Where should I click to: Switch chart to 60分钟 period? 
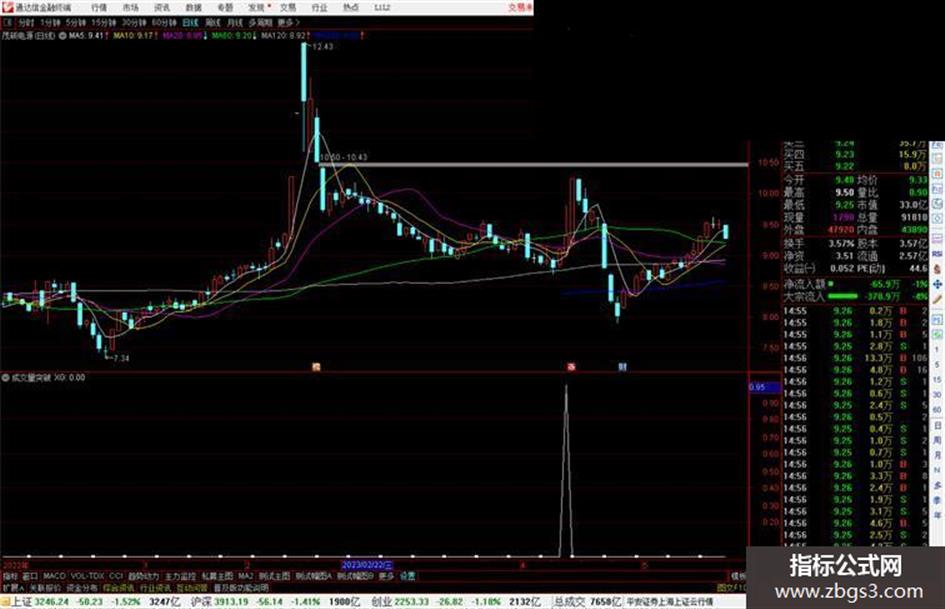(163, 23)
